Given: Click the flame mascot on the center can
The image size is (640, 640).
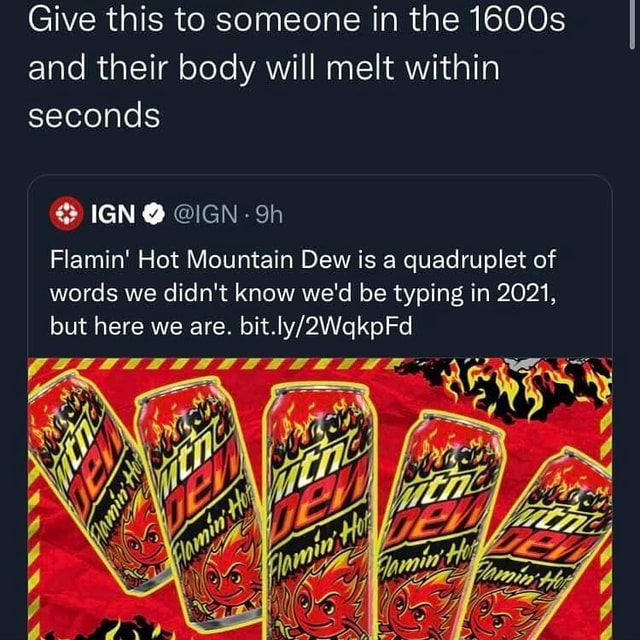Looking at the screenshot, I should point(322,600).
